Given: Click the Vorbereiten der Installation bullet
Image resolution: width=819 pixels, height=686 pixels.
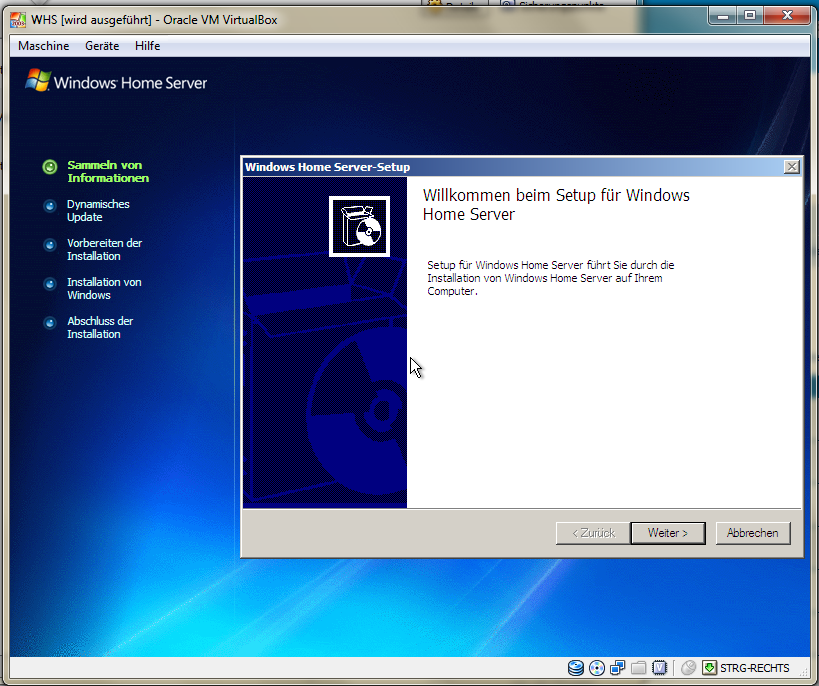Looking at the screenshot, I should [x=50, y=245].
